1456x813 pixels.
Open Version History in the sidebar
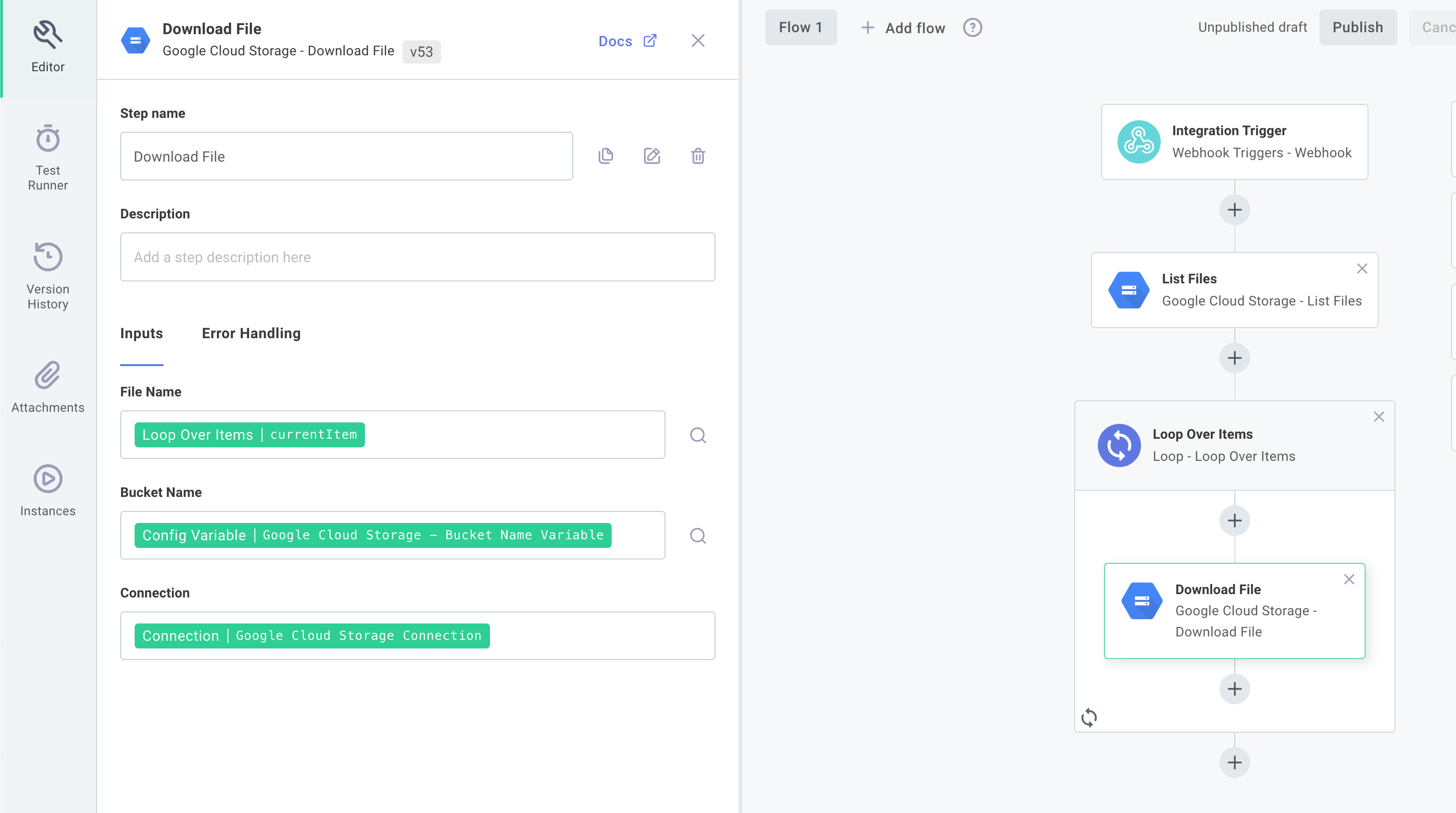pyautogui.click(x=48, y=276)
